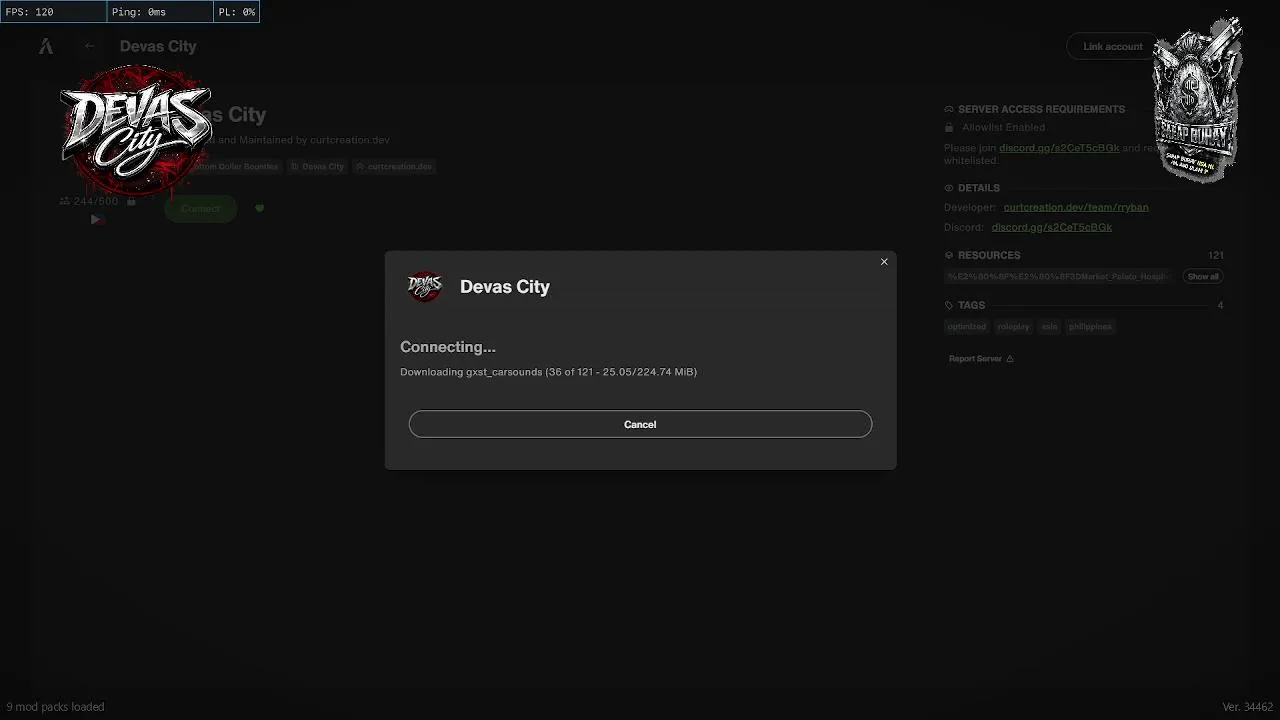Cancel the Devas City connection

coord(640,424)
